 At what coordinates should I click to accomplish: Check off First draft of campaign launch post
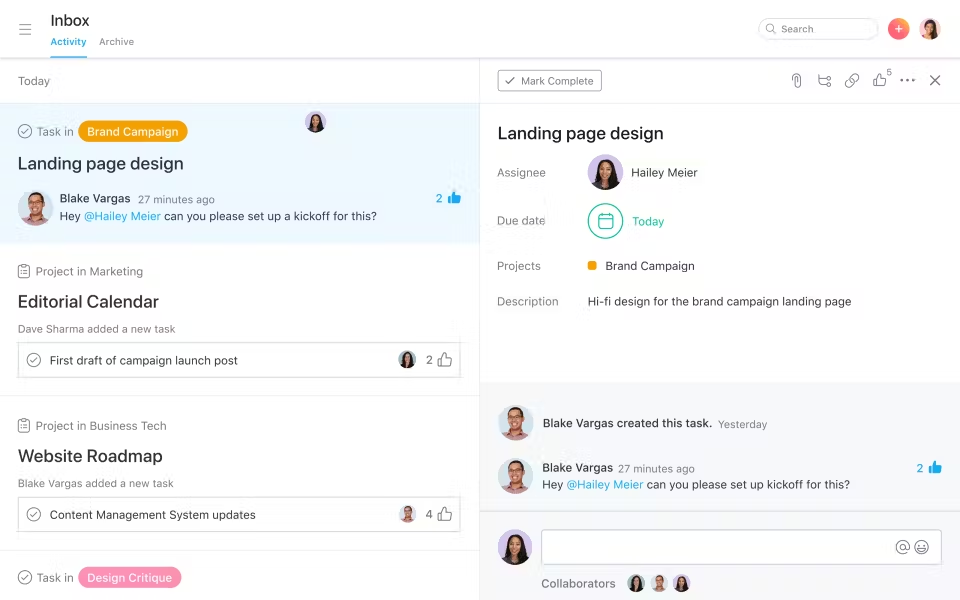coord(34,360)
